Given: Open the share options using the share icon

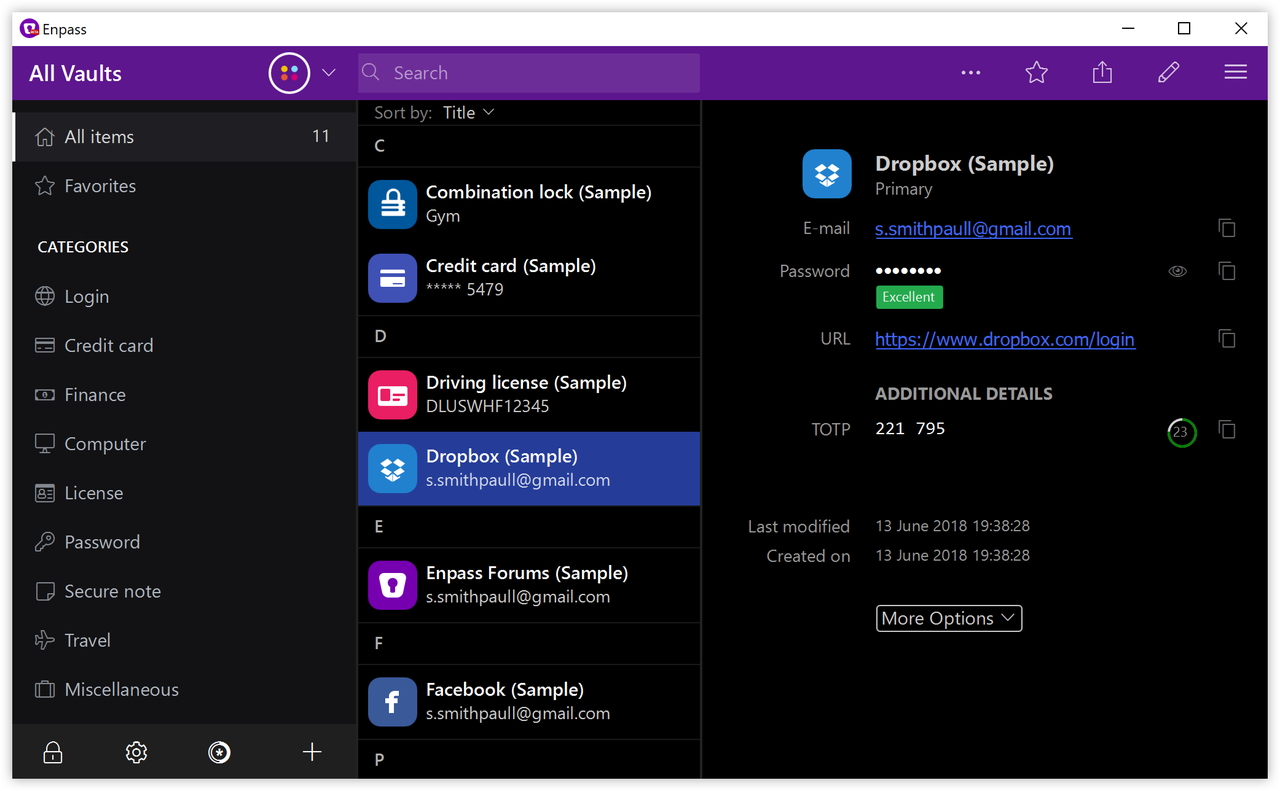Looking at the screenshot, I should coord(1102,72).
